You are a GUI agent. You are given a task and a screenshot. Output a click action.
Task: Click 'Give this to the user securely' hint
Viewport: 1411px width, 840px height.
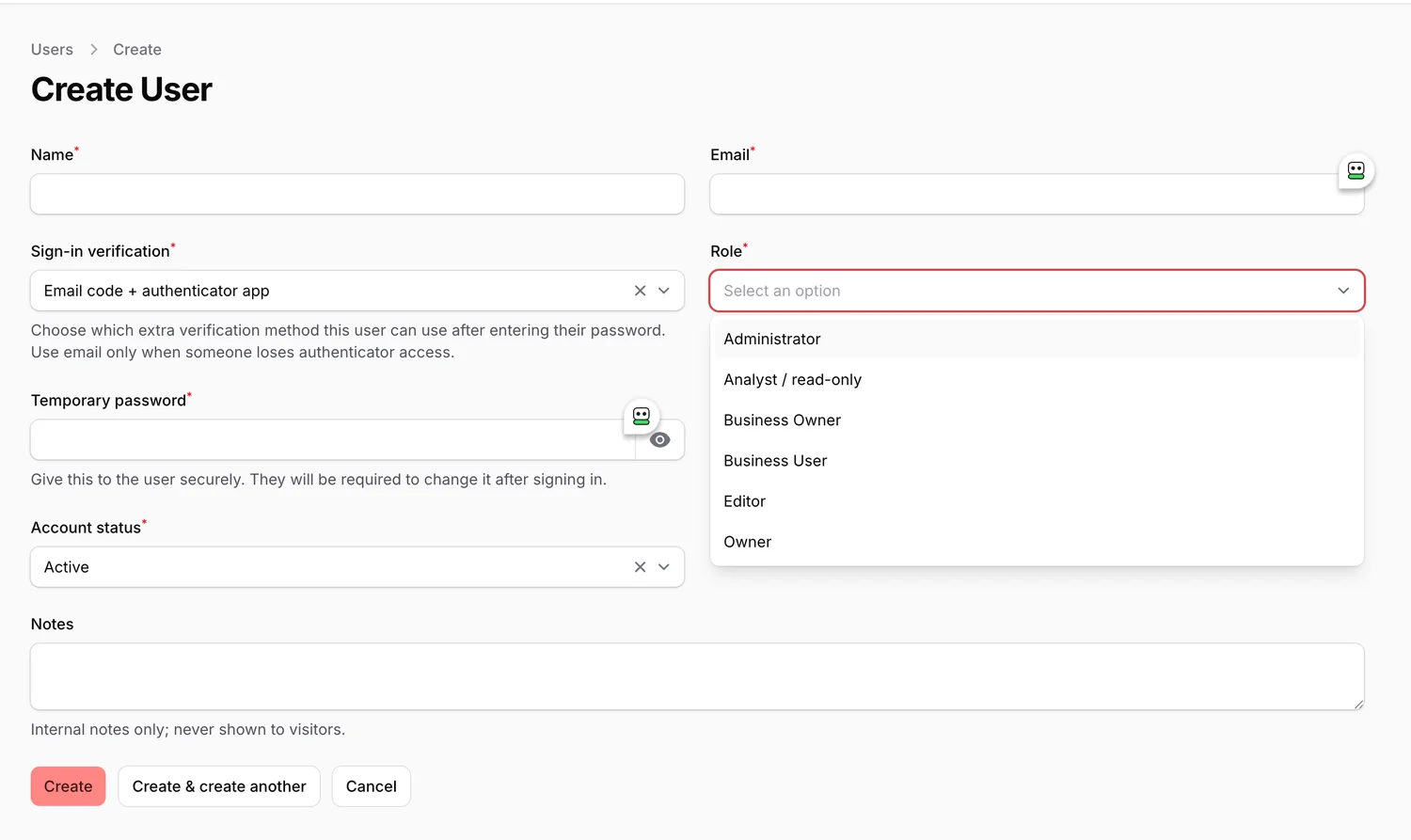(319, 479)
